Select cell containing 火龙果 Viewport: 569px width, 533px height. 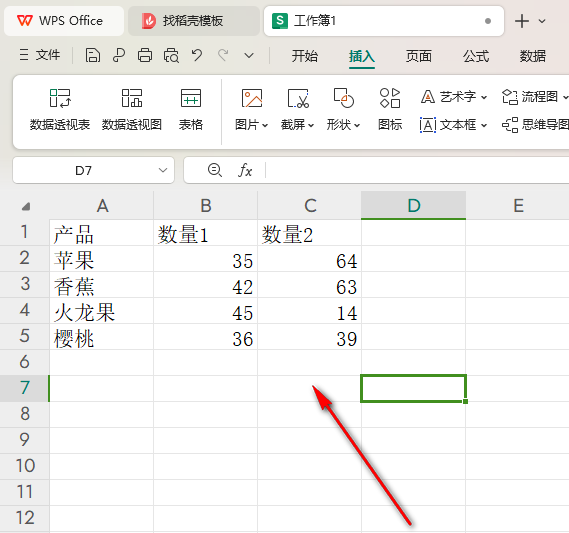(x=102, y=311)
